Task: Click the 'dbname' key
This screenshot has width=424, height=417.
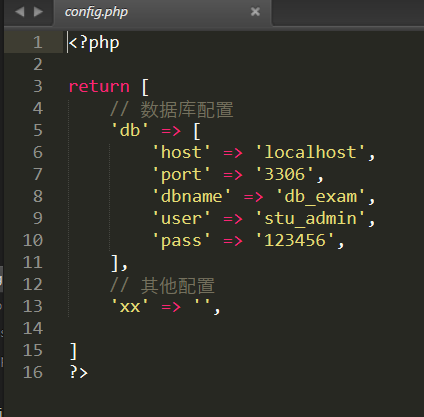Action: pyautogui.click(x=191, y=196)
